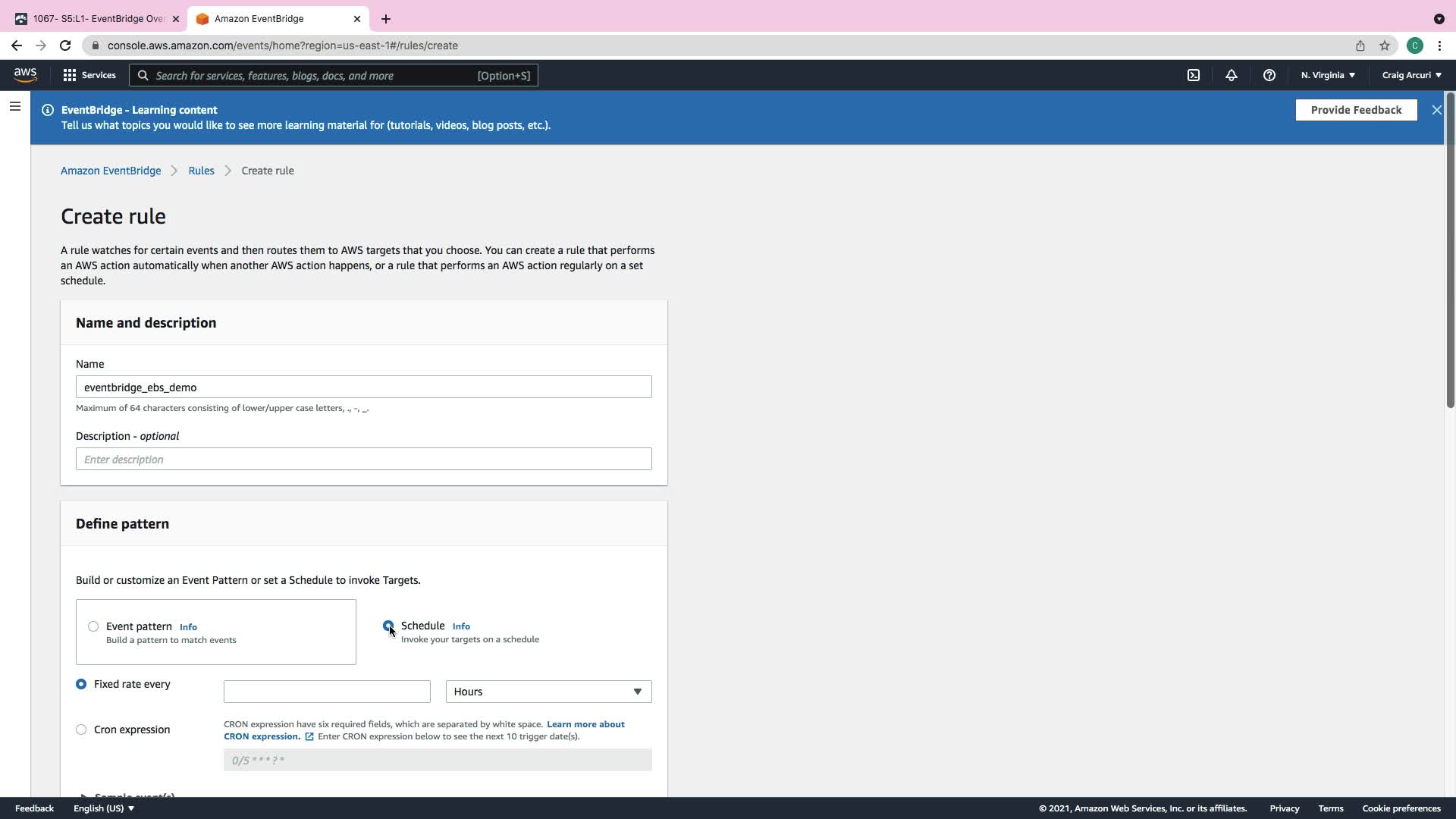Viewport: 1456px width, 819px height.
Task: Bookmark page with star icon
Action: click(x=1385, y=45)
